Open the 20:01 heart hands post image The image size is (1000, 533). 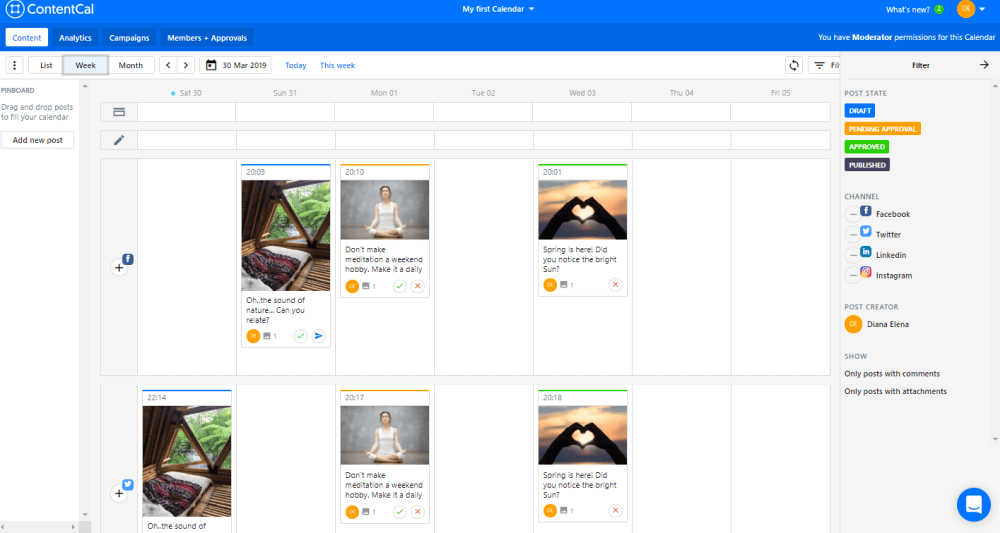pos(582,210)
